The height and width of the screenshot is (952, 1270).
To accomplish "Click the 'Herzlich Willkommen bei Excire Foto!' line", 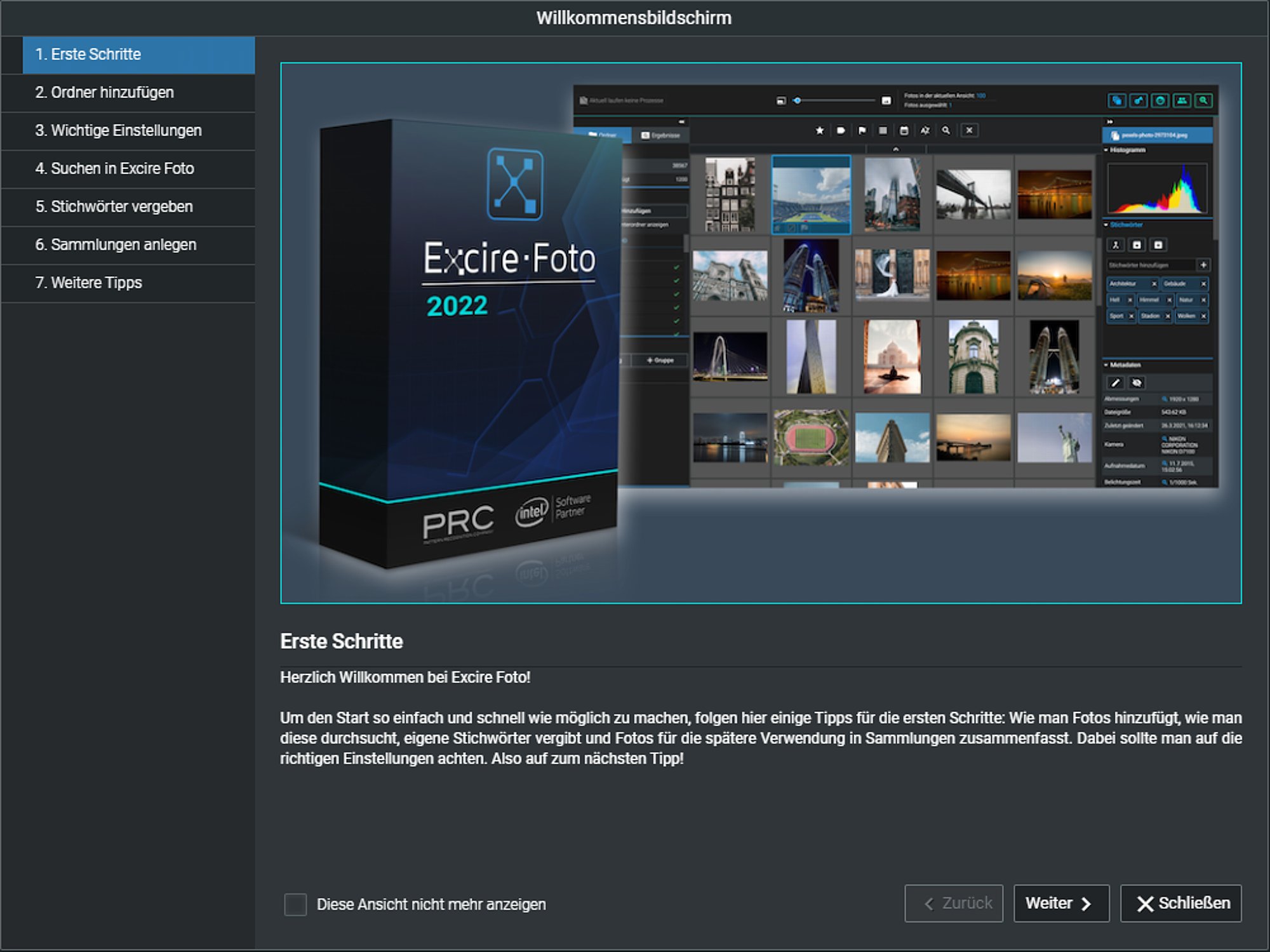I will [405, 678].
